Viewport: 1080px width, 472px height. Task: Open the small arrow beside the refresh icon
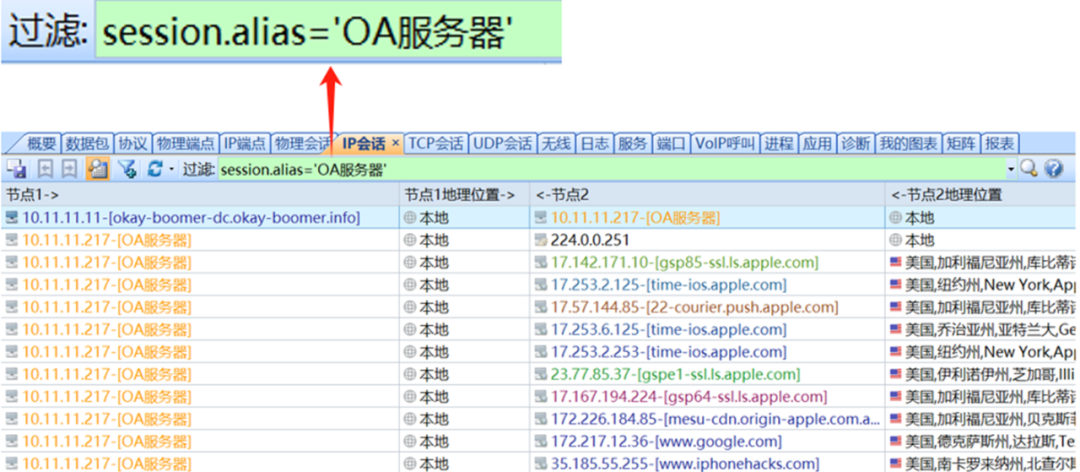click(x=171, y=170)
